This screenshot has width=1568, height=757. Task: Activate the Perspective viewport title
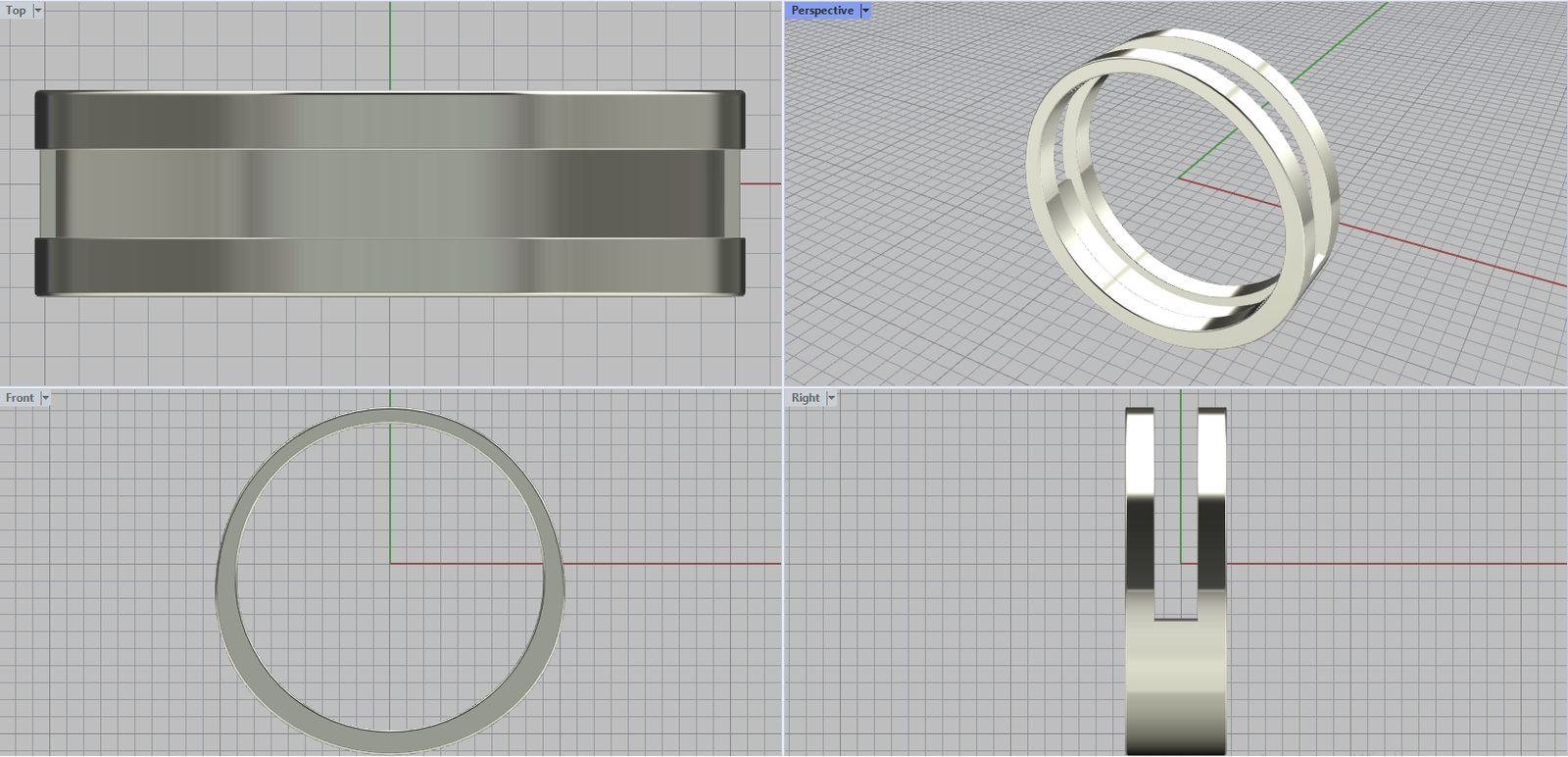click(x=821, y=11)
